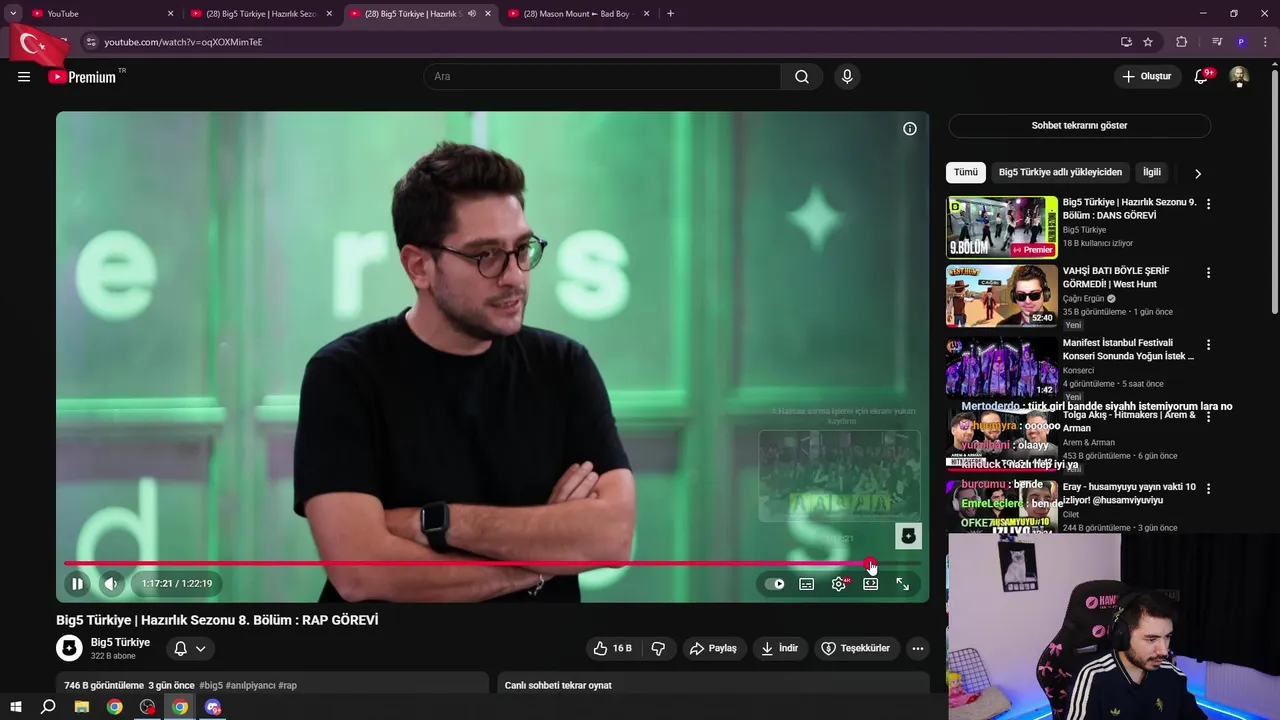Open YouTube notifications bell with 9+ badge
Screen dimensions: 1280x720
click(x=1202, y=77)
